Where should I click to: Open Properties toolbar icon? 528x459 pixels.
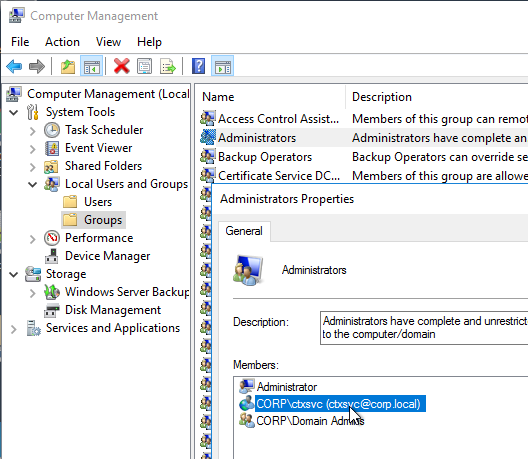point(144,66)
